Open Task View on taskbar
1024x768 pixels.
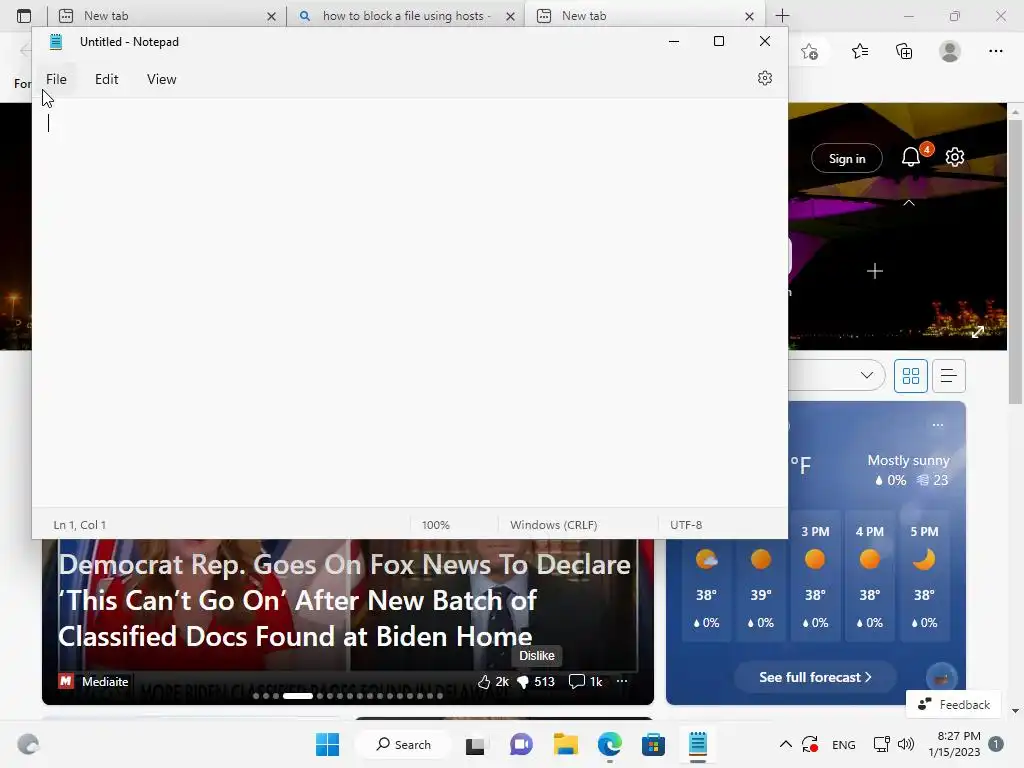click(475, 744)
